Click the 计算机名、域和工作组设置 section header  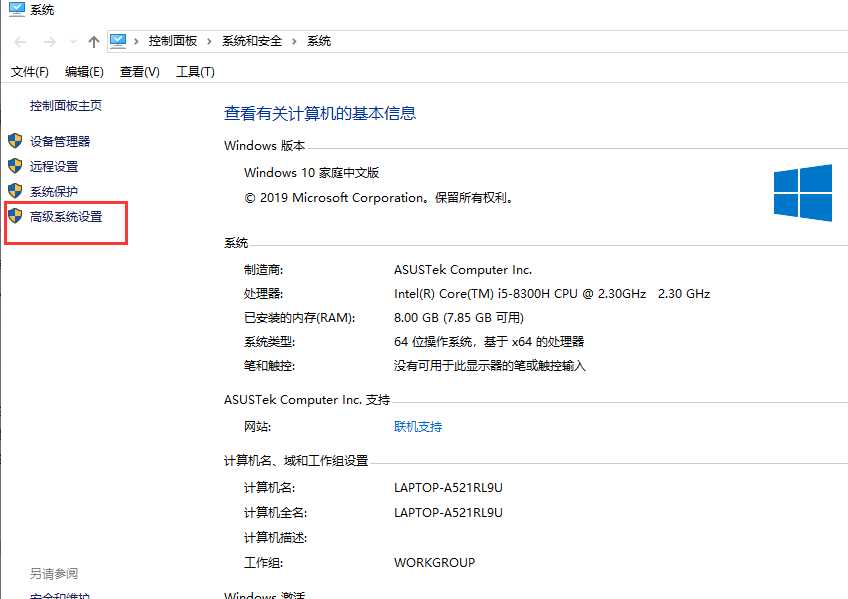point(296,461)
